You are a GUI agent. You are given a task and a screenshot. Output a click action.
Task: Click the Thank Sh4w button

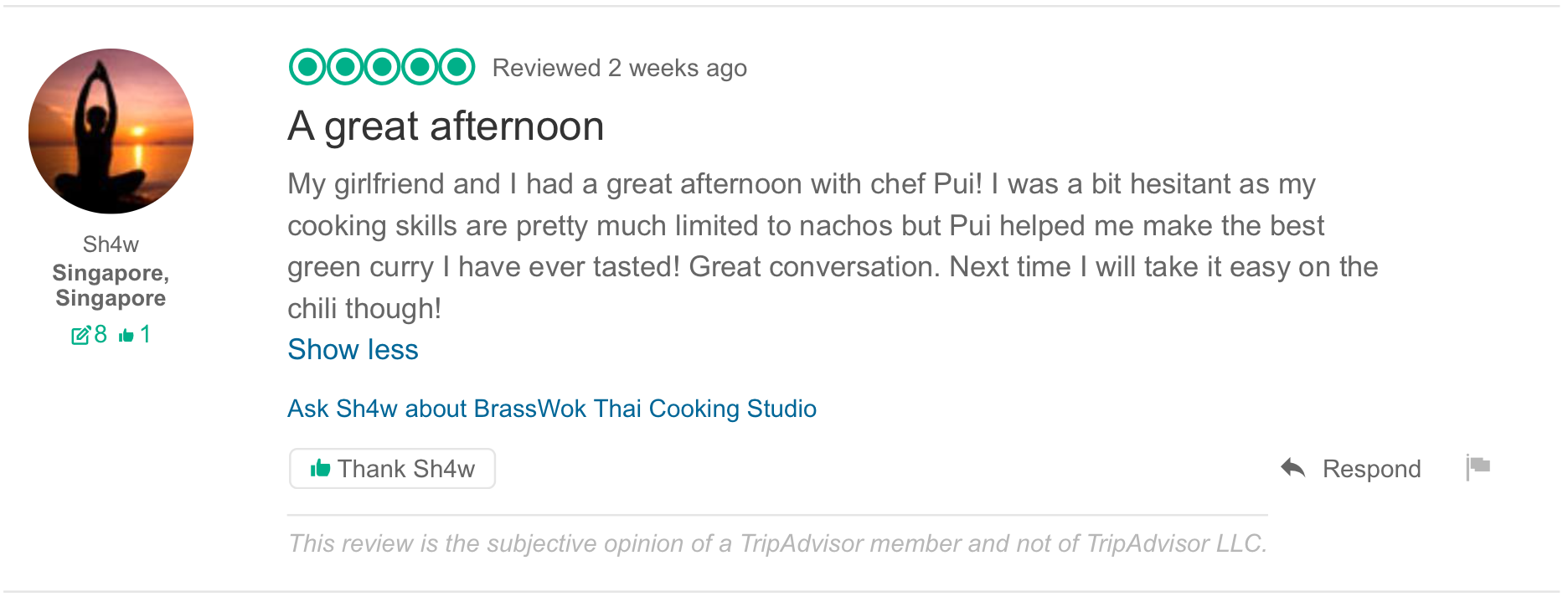tap(392, 469)
